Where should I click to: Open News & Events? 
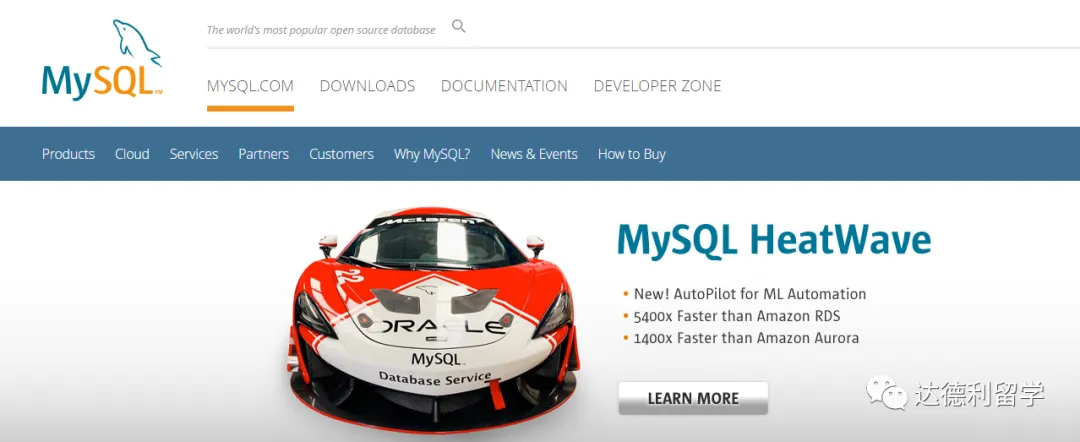tap(534, 154)
